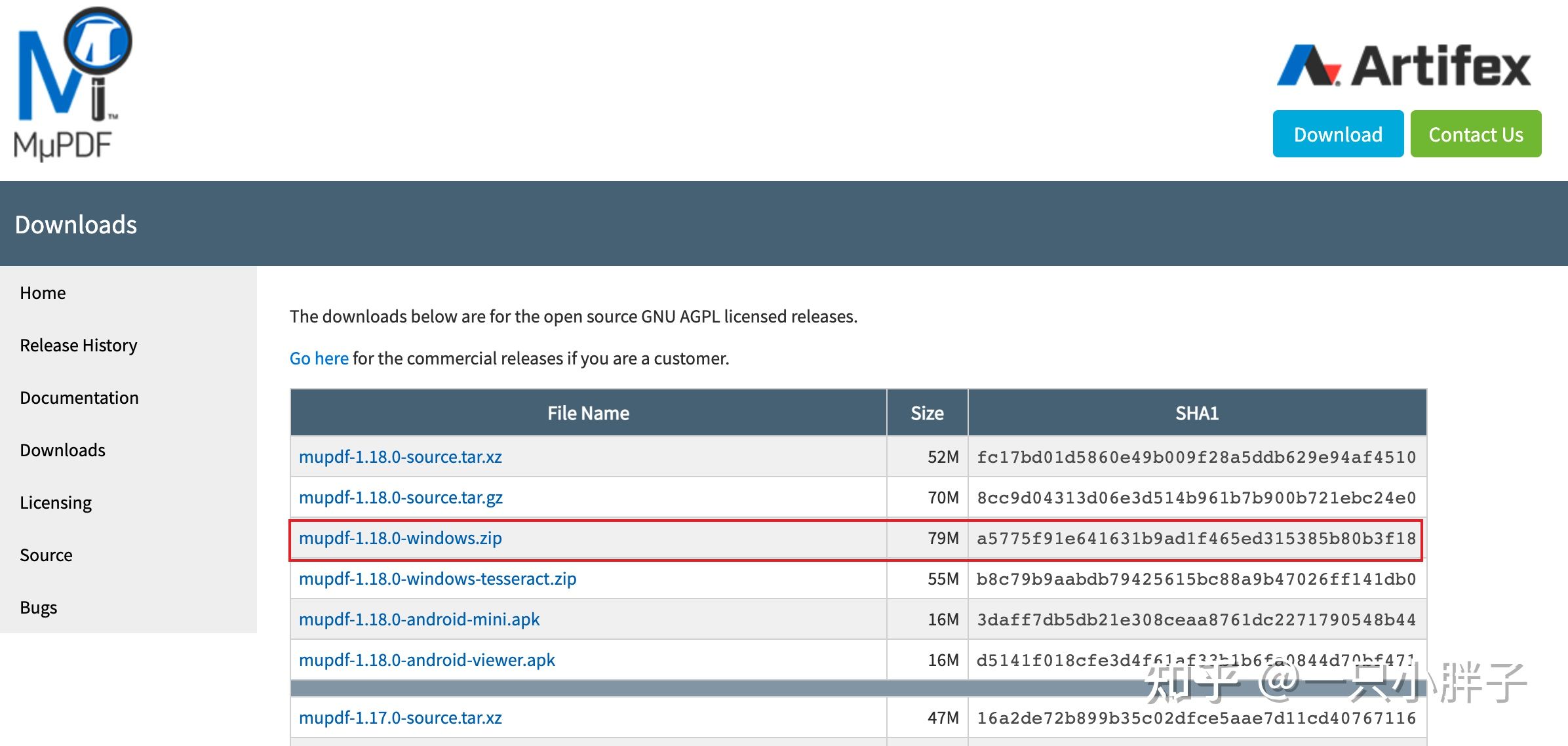Download mupdf-1.18.0-android-viewer.apk
The height and width of the screenshot is (746, 1568).
(x=427, y=660)
